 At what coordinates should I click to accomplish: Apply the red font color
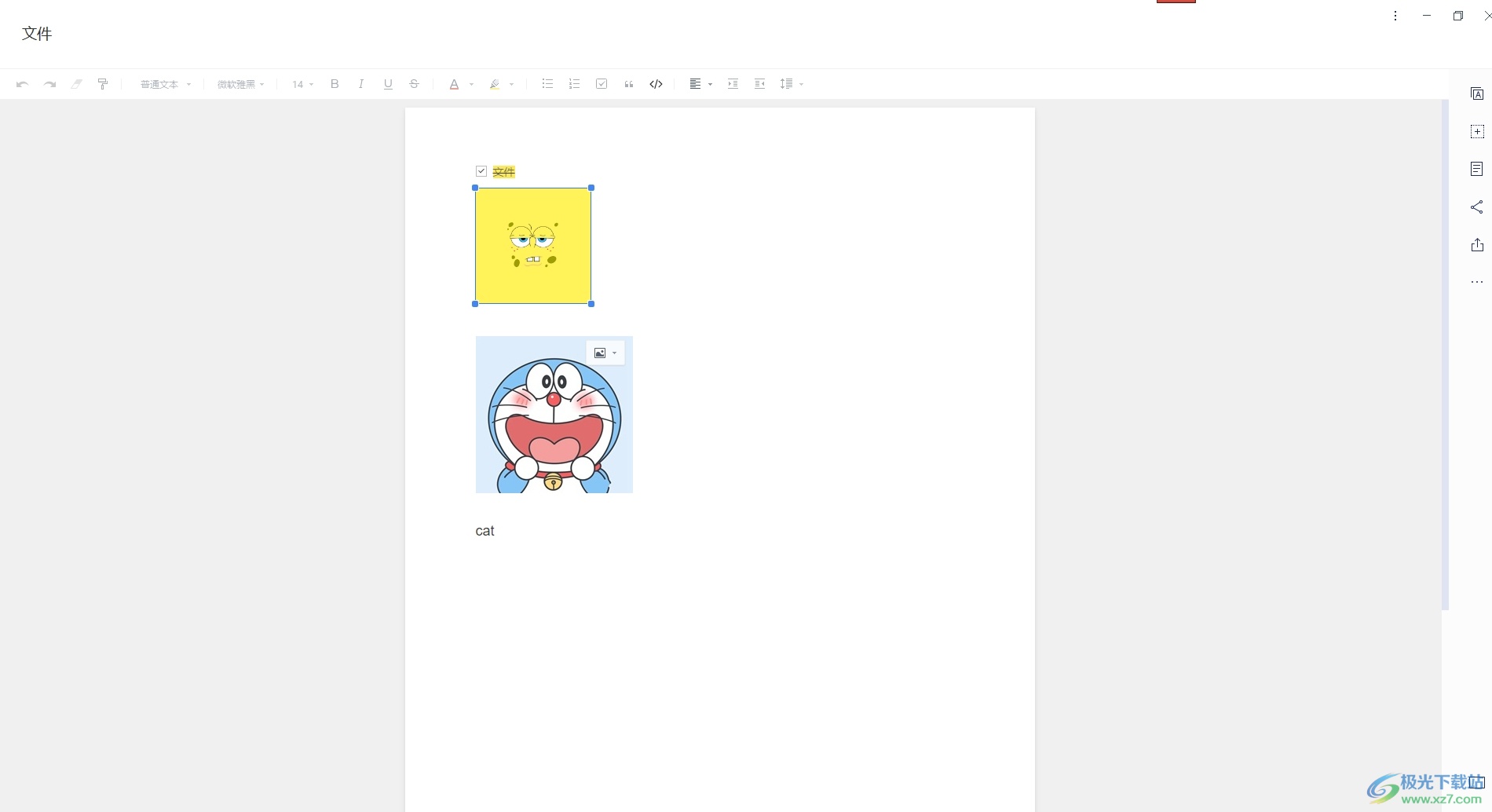click(454, 84)
